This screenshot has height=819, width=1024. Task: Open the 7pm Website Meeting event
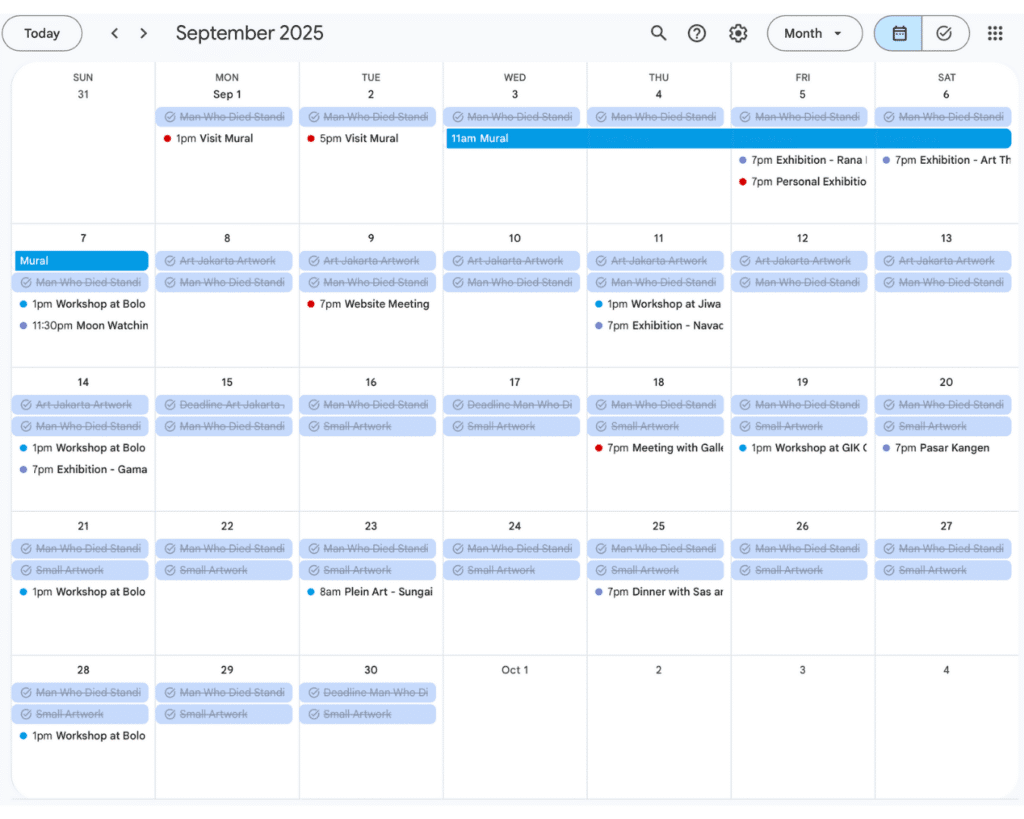tap(371, 304)
